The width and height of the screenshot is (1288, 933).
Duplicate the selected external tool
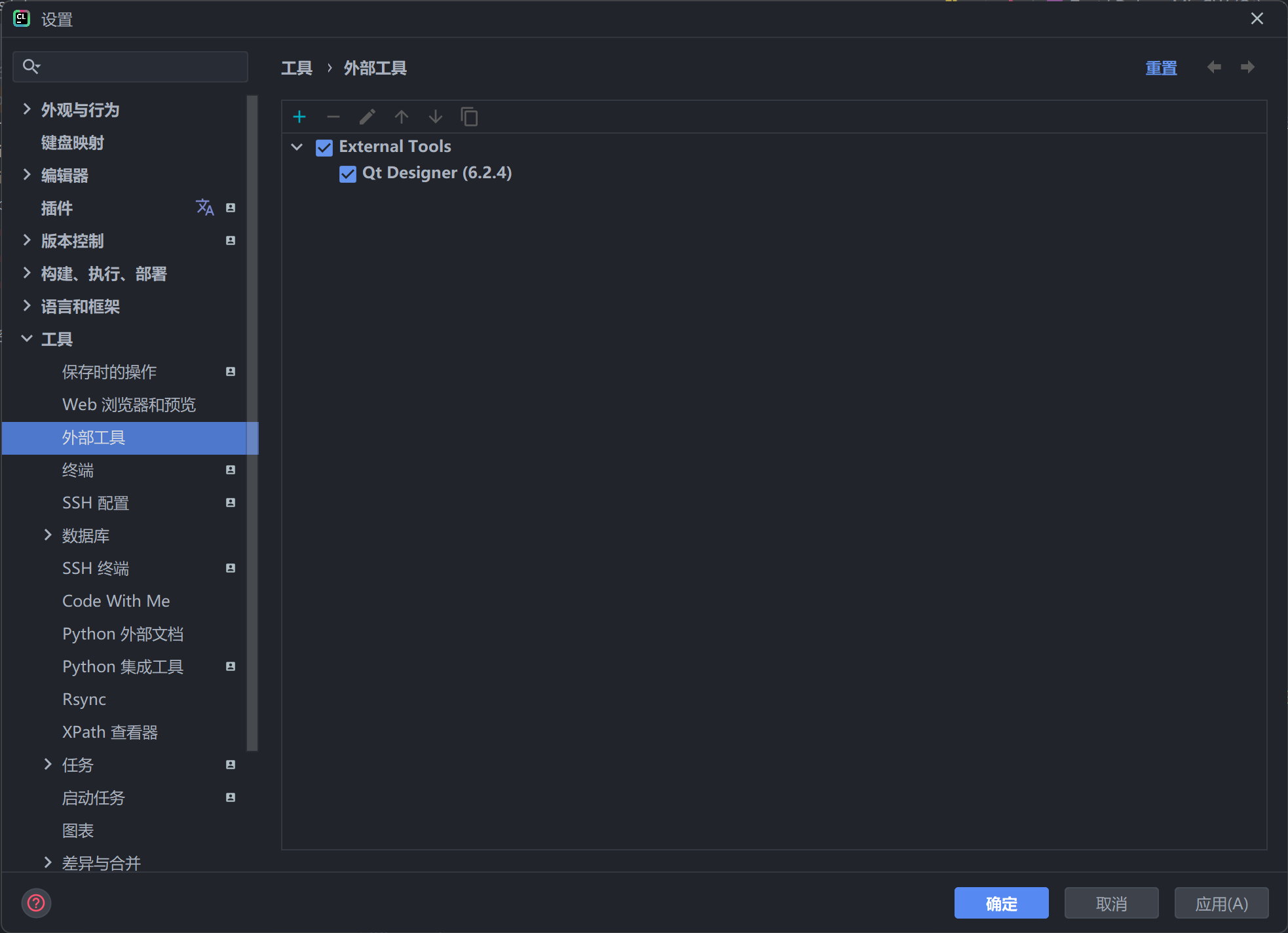coord(469,117)
